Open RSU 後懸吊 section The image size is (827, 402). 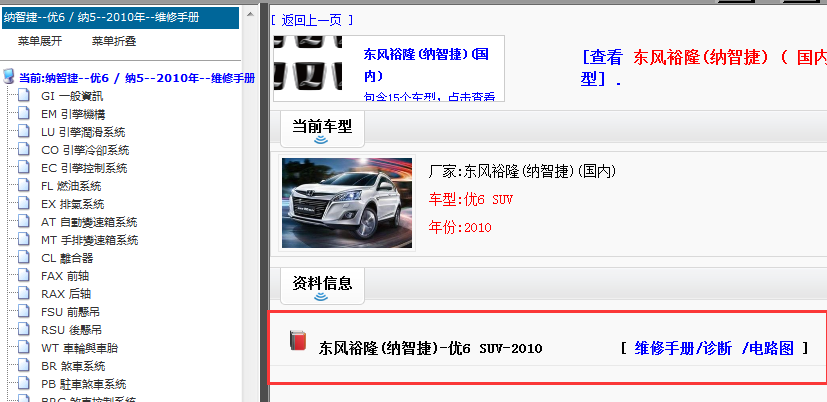pyautogui.click(x=71, y=330)
